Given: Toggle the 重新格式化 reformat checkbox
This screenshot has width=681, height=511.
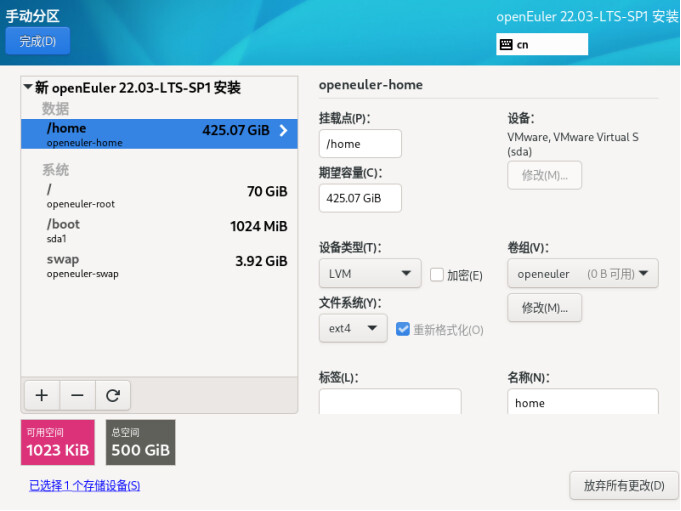Looking at the screenshot, I should coord(403,329).
